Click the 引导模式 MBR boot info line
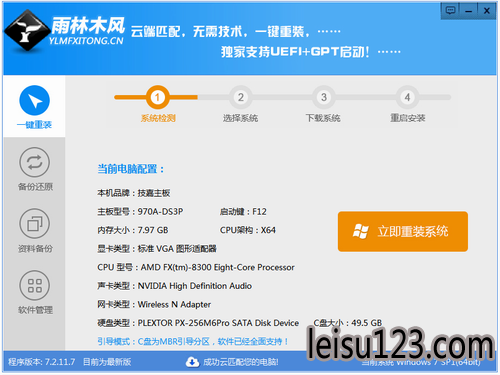Viewport: 500px width, 375px height. (193, 342)
